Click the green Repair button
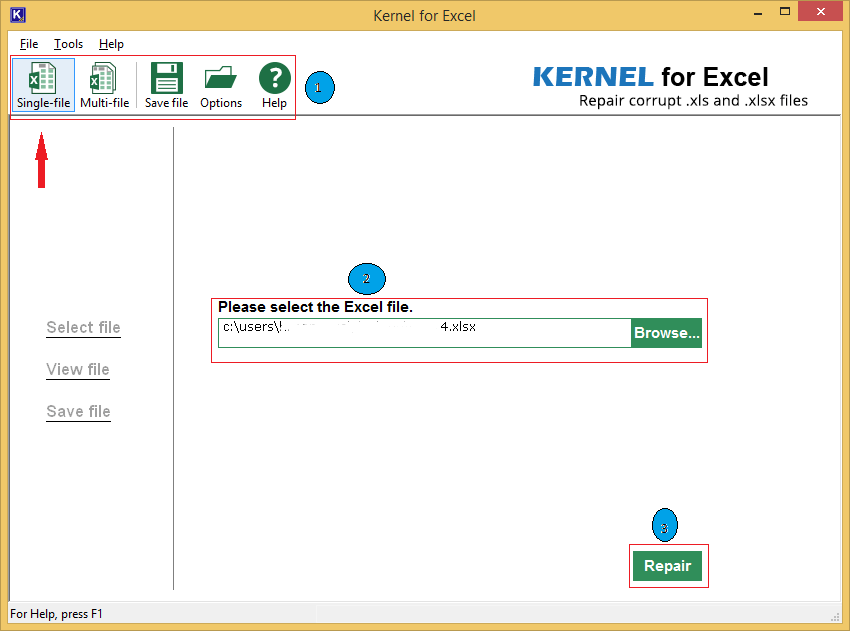Viewport: 850px width, 631px height. (x=667, y=566)
